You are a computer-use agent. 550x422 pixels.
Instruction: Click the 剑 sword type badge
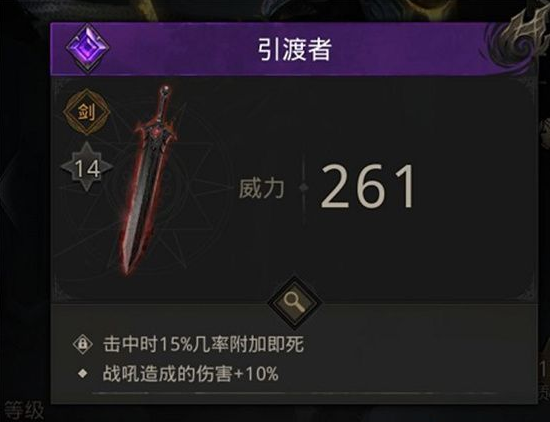tap(87, 112)
